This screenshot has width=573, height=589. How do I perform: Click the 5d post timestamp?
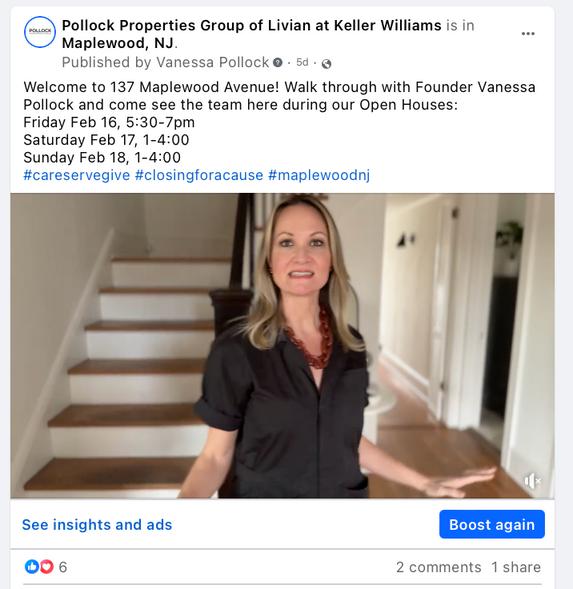[x=302, y=62]
